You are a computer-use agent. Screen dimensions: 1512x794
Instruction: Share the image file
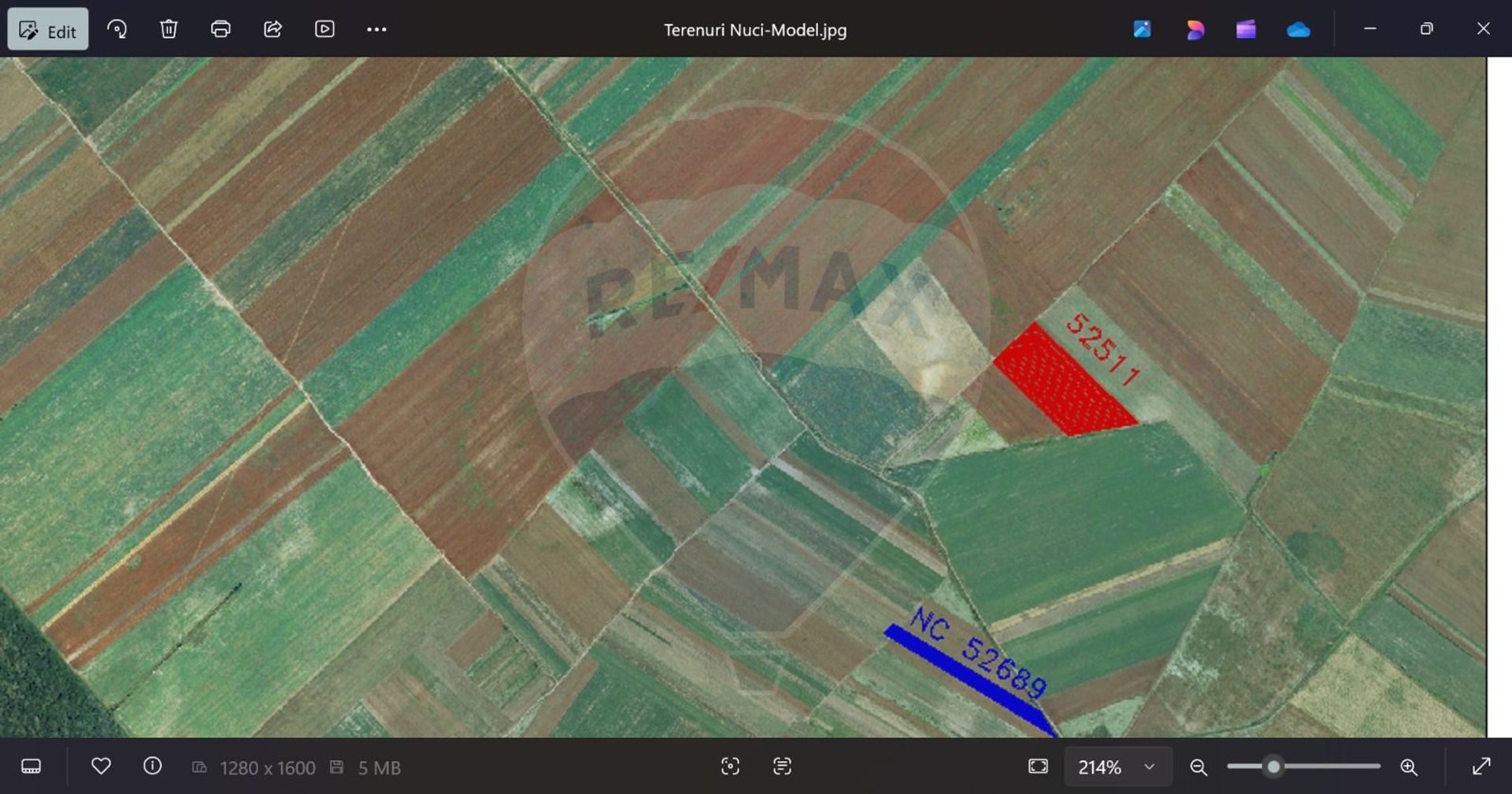[x=272, y=30]
